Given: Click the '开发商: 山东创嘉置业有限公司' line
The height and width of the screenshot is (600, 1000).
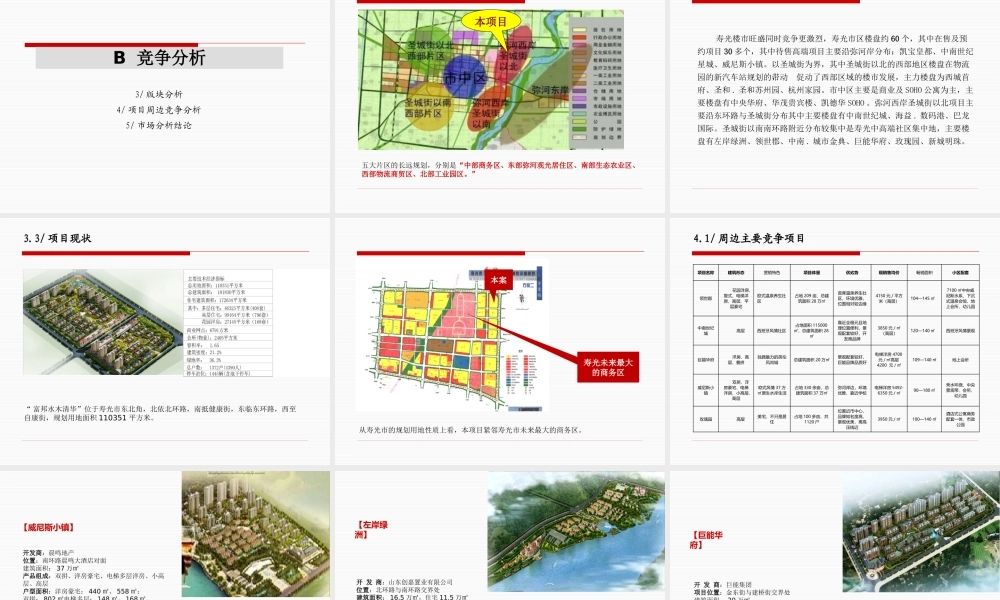Looking at the screenshot, I should coord(404,582).
